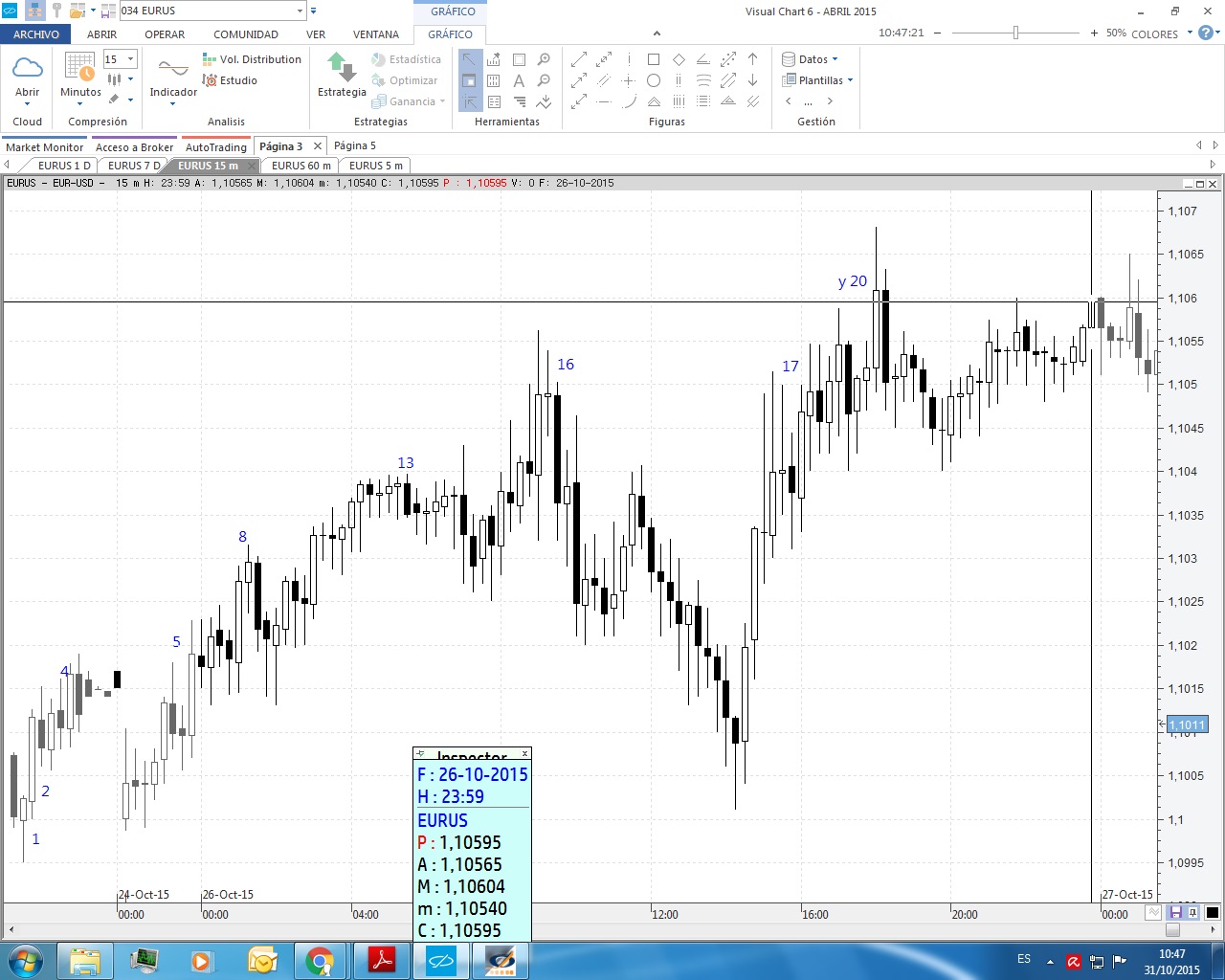Select the diamond figure tool
This screenshot has width=1225, height=980.
(x=679, y=59)
